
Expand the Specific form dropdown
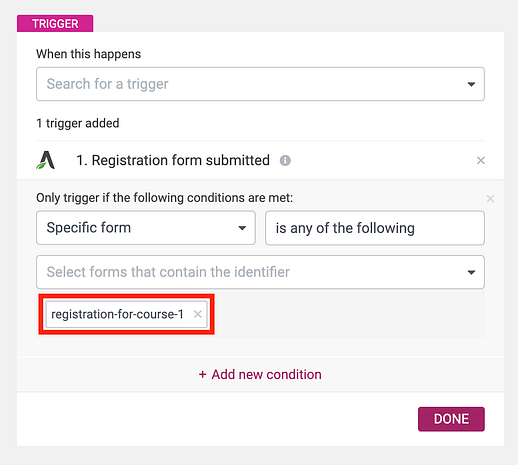coord(146,228)
